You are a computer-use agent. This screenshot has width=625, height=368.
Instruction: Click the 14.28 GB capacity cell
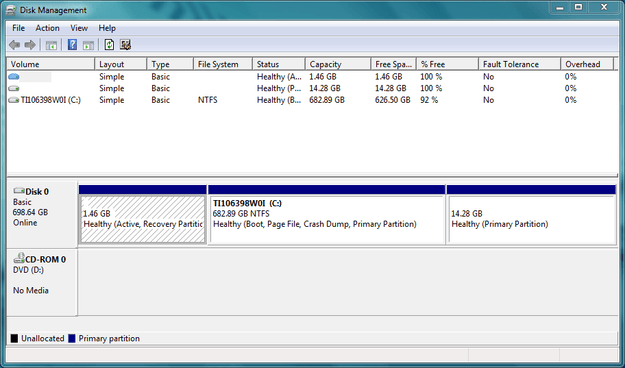click(x=325, y=88)
